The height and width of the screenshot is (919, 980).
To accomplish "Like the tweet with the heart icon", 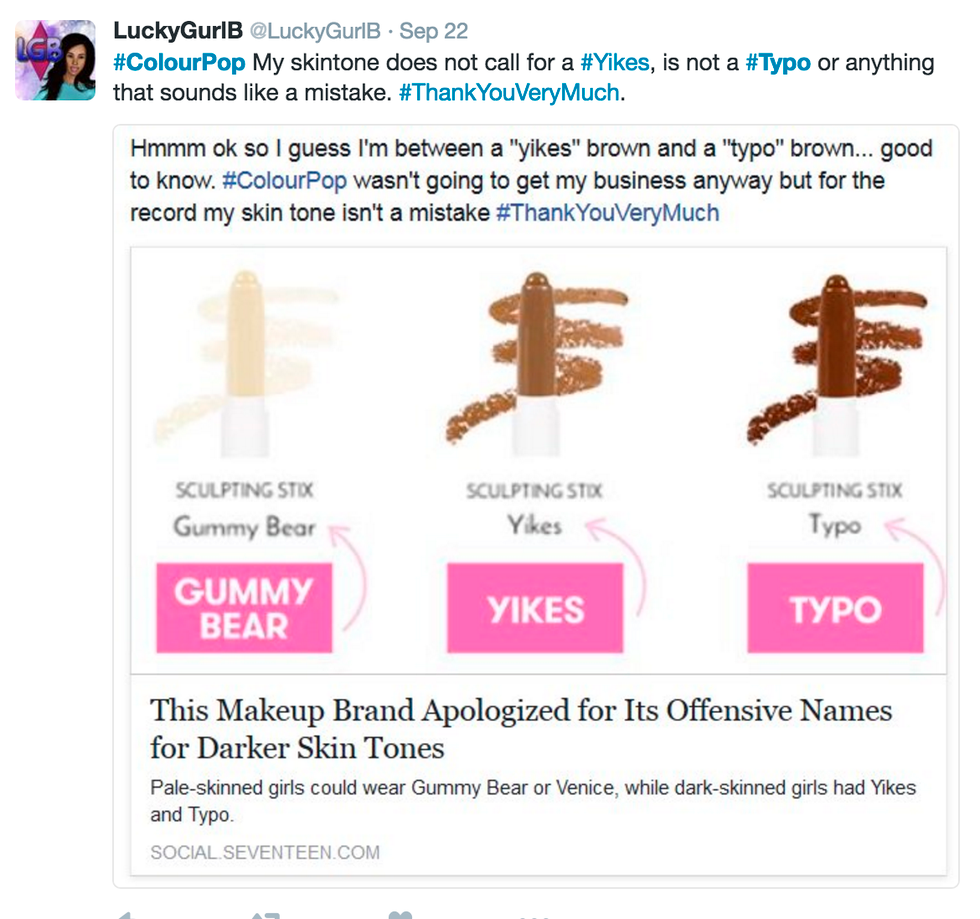I will click(400, 914).
